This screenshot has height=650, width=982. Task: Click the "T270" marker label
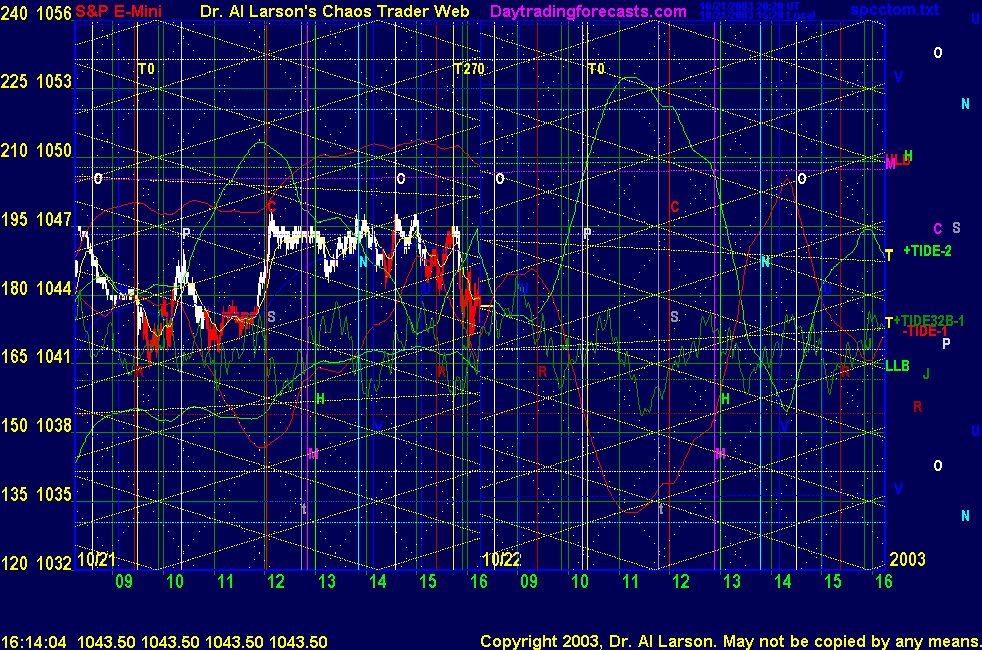[x=469, y=69]
